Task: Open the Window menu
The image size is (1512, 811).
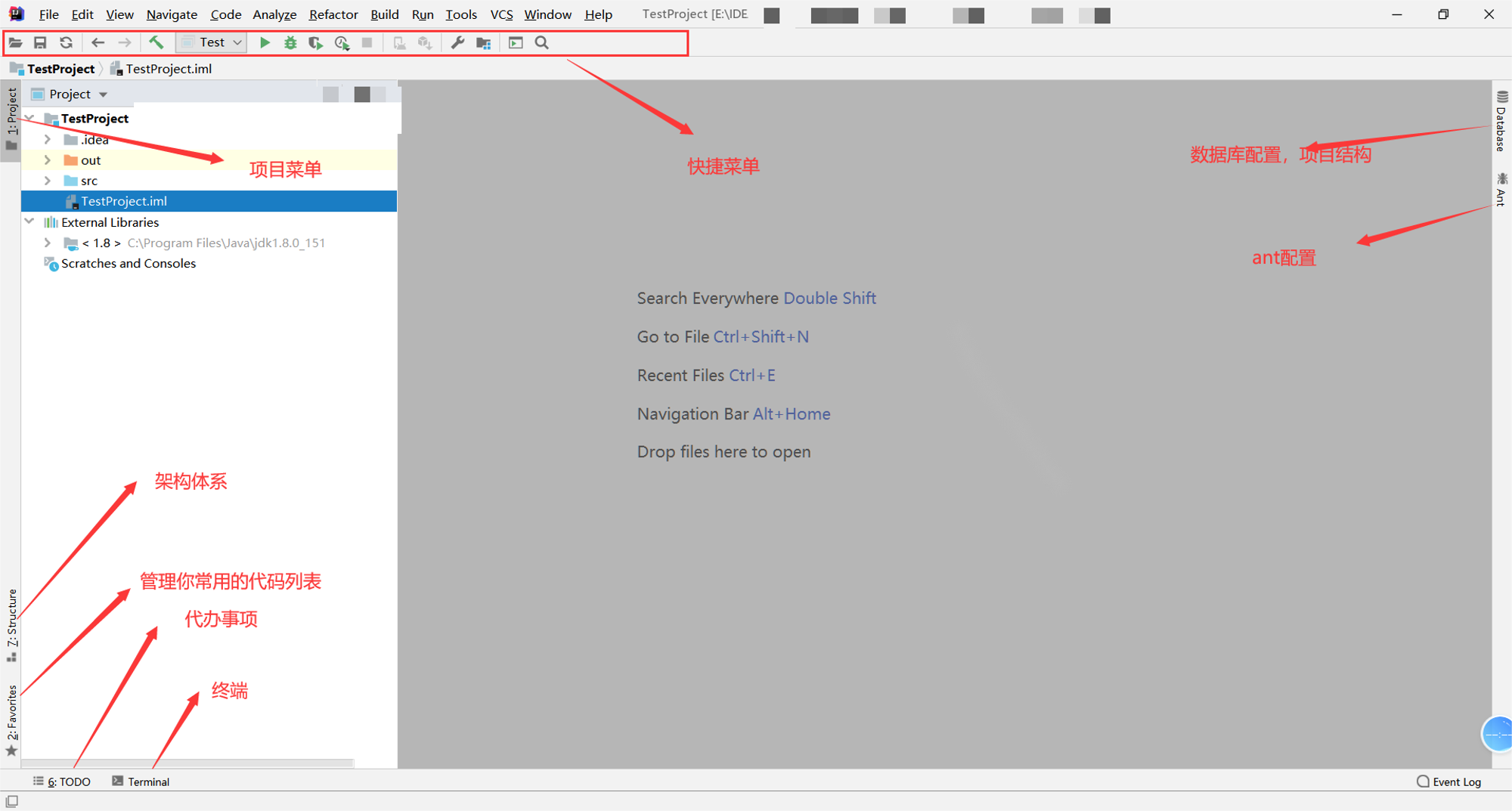Action: (547, 14)
